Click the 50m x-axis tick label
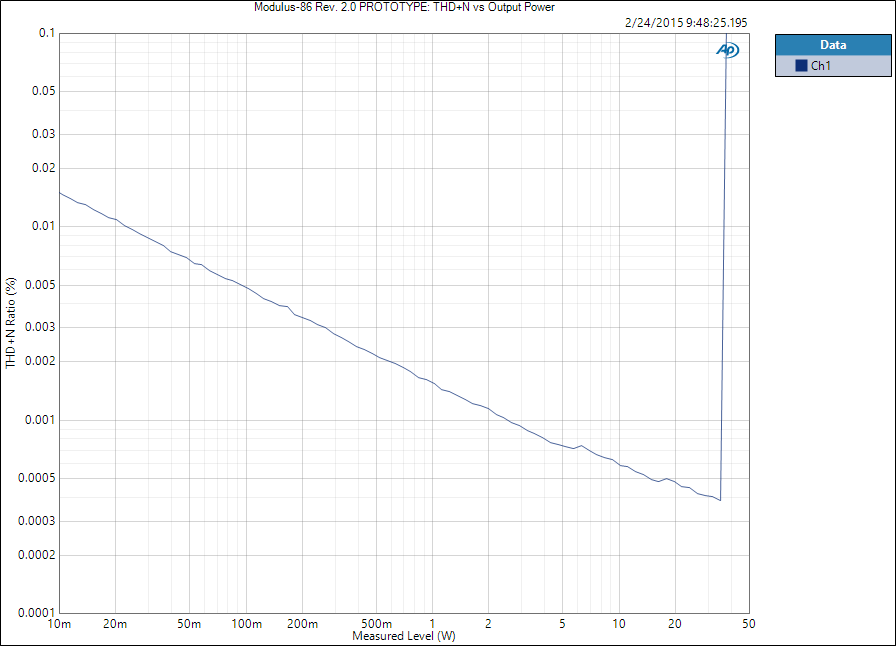The width and height of the screenshot is (896, 646). (x=189, y=624)
